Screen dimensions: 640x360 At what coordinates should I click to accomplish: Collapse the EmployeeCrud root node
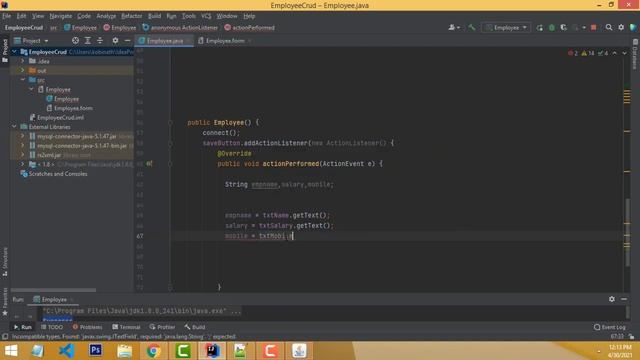point(14,52)
